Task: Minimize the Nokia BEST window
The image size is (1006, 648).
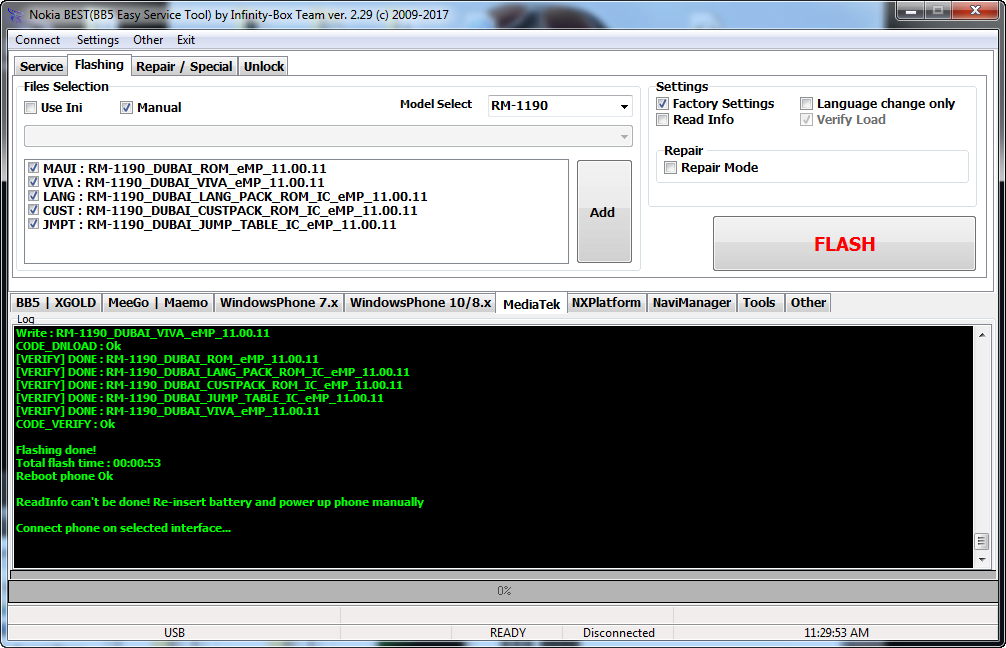Action: click(x=911, y=10)
